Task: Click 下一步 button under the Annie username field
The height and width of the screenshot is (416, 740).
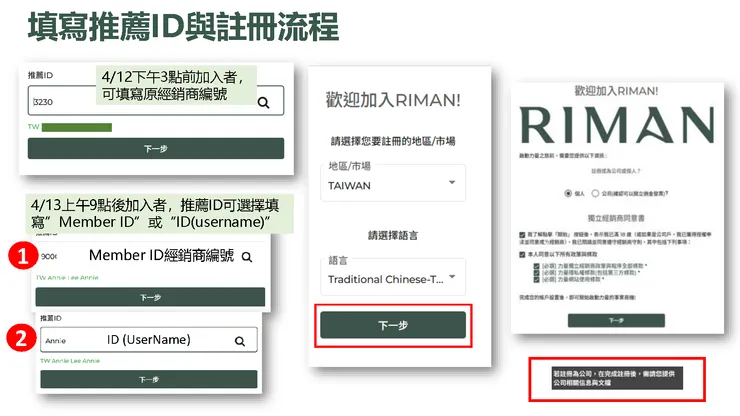Action: pyautogui.click(x=149, y=379)
